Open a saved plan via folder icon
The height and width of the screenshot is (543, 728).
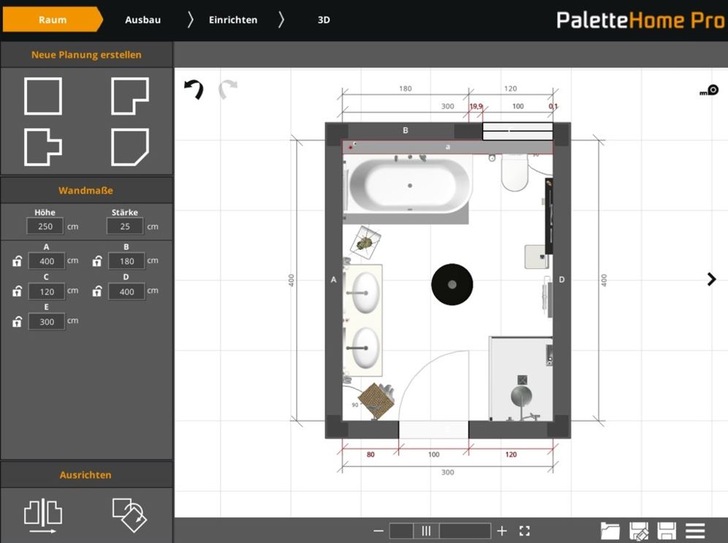pyautogui.click(x=611, y=531)
